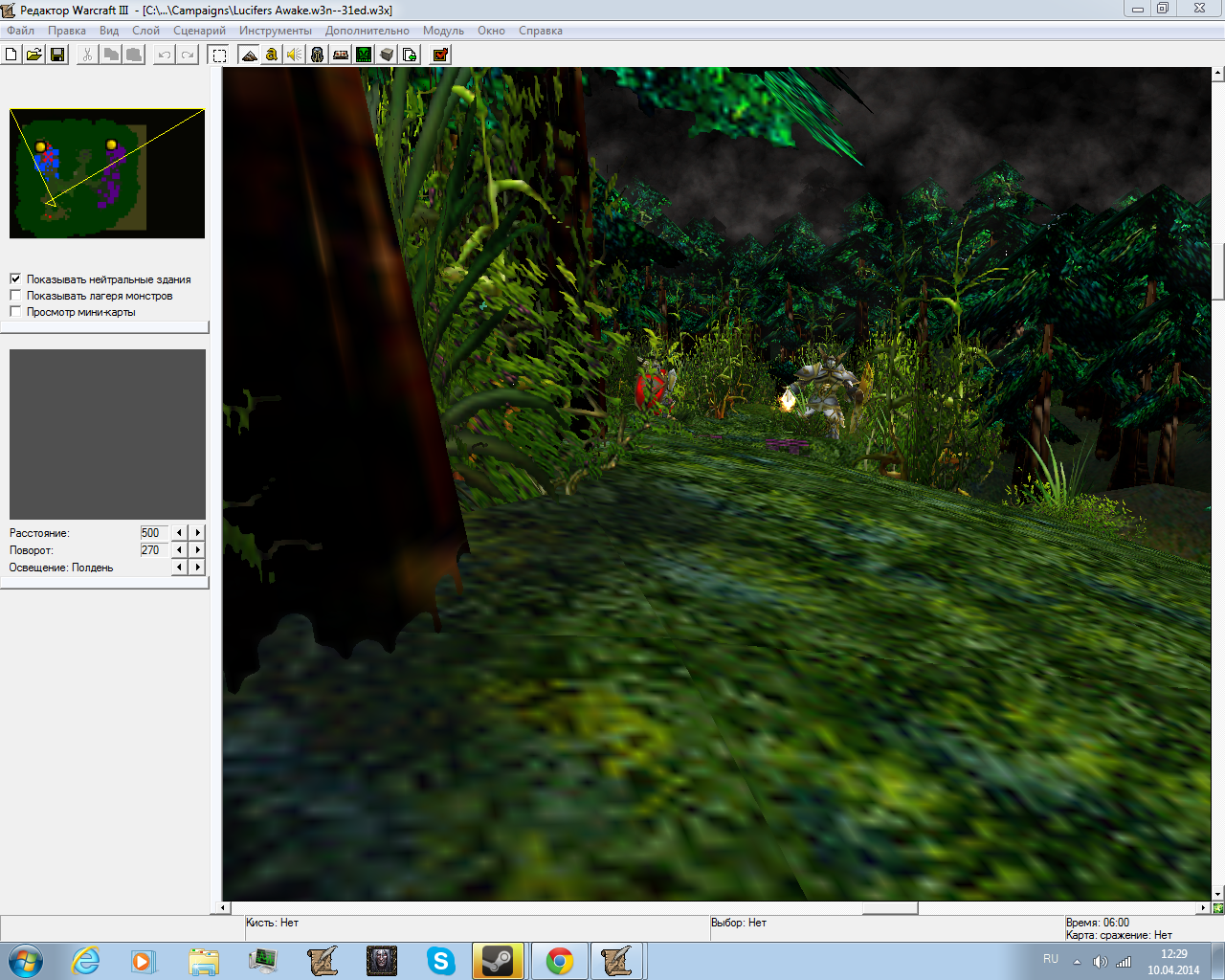The height and width of the screenshot is (980, 1225).
Task: Open the Инструменты menu
Action: click(x=276, y=31)
